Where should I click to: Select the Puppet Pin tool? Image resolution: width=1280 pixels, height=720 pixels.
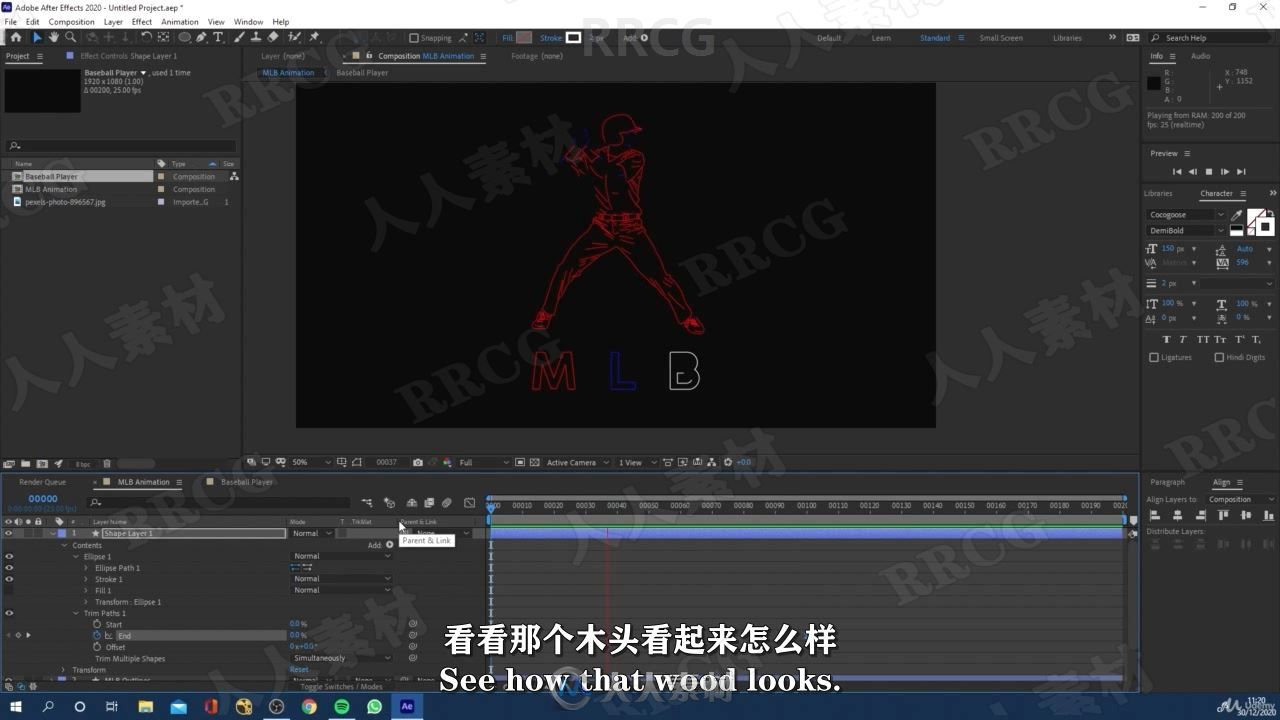(314, 38)
